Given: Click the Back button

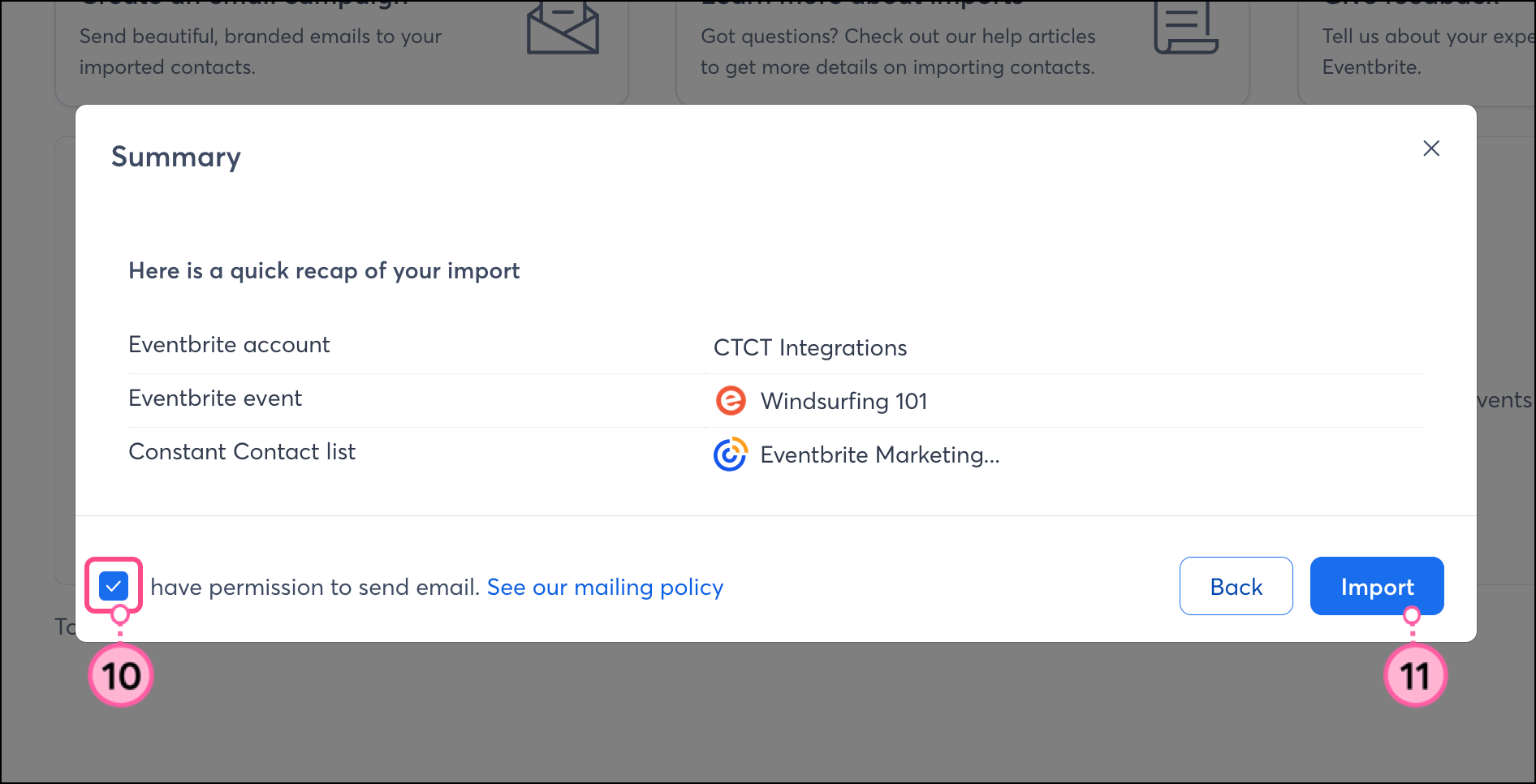Looking at the screenshot, I should 1236,586.
